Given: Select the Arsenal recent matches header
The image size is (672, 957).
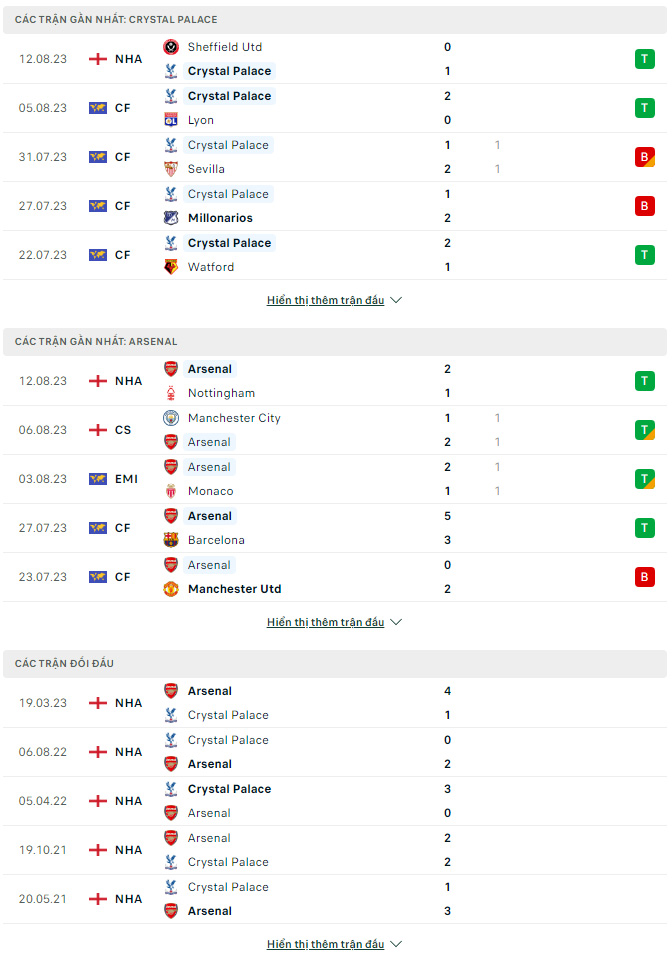Looking at the screenshot, I should click(x=335, y=342).
